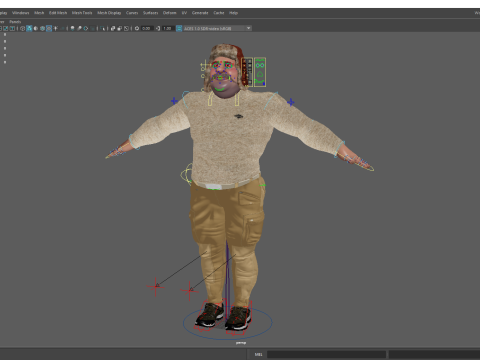The image size is (480, 360).
Task: Select the yellow hip control curve
Action: (x=185, y=174)
